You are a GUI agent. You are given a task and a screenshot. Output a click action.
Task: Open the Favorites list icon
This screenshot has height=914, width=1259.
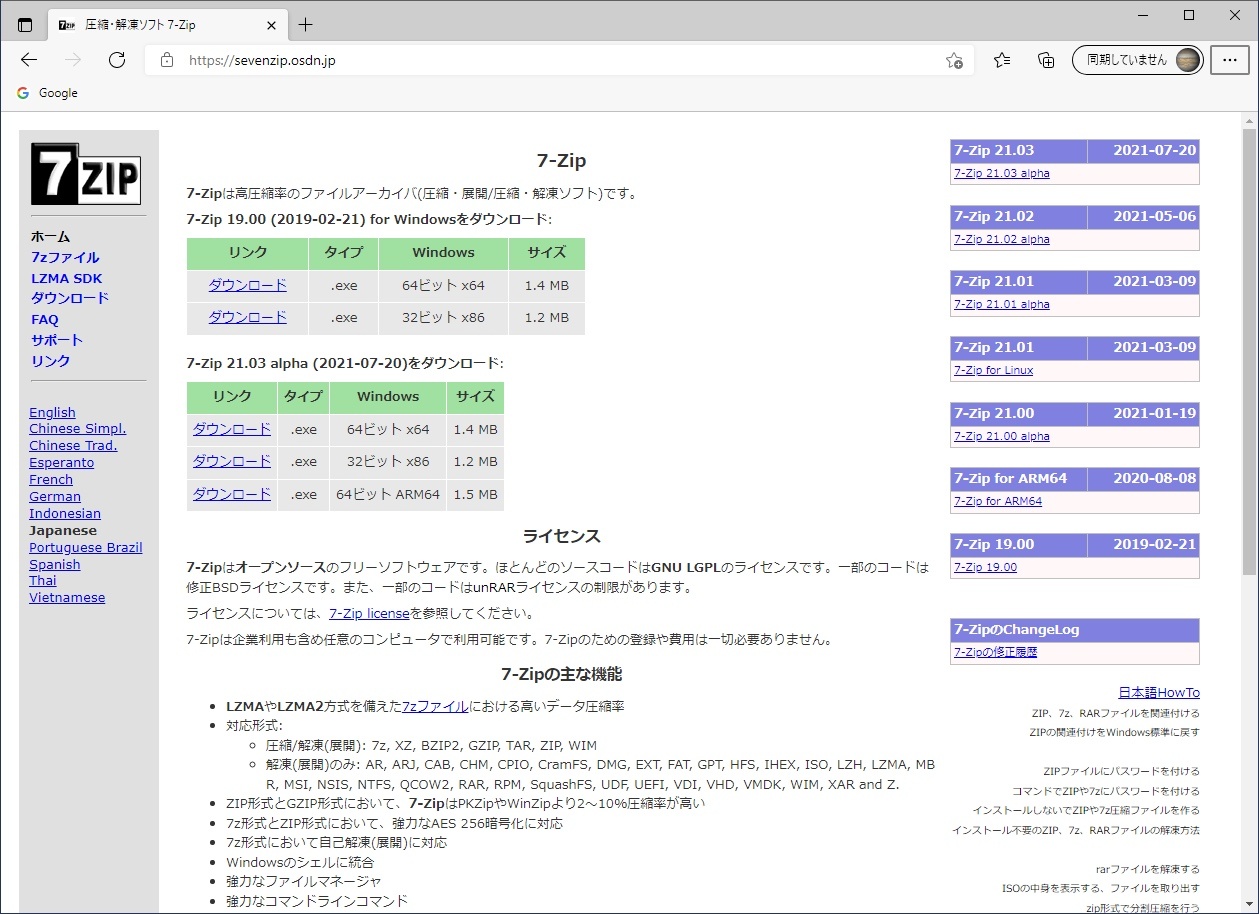click(x=1002, y=60)
